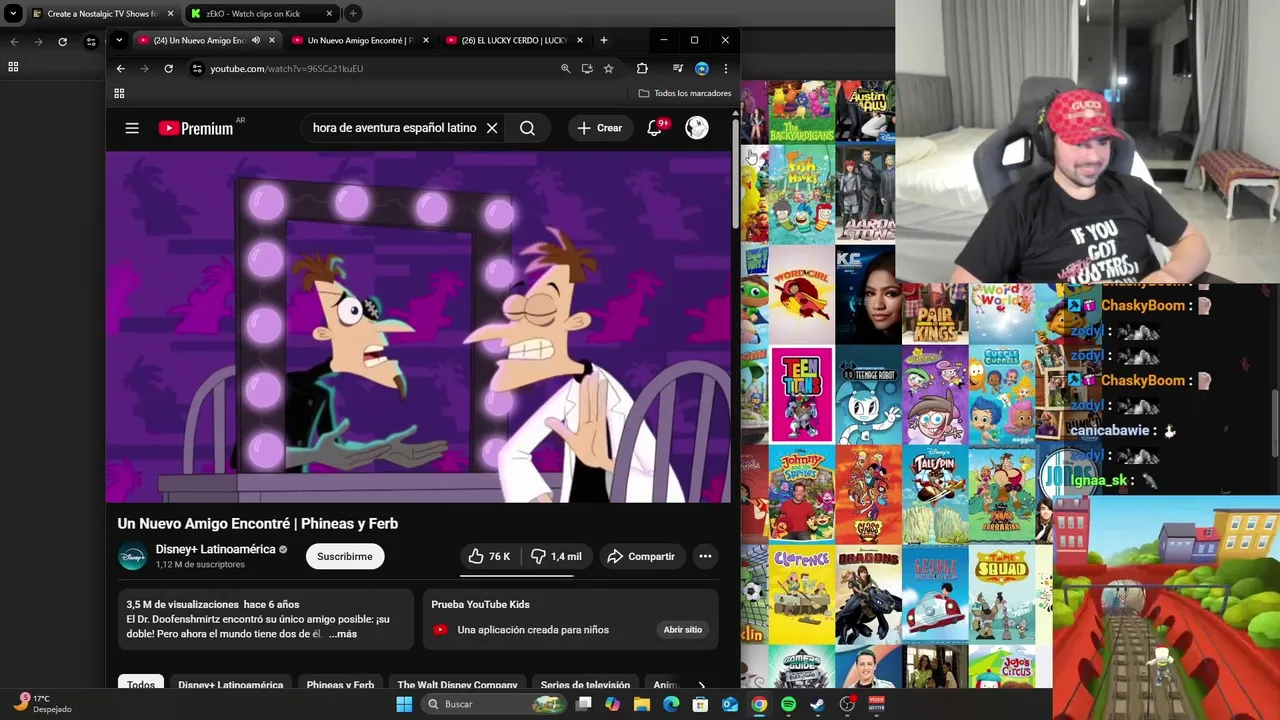Click the address bar URL youtube.com

click(x=286, y=69)
